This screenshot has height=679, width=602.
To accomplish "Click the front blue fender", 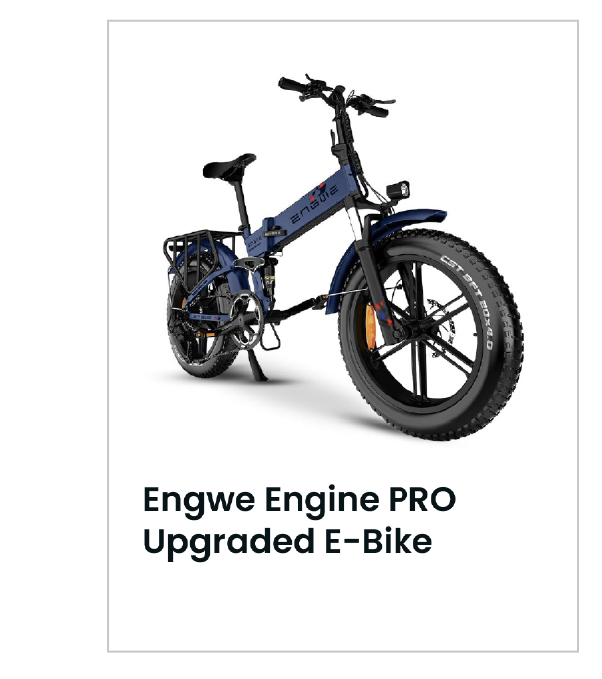I will pyautogui.click(x=381, y=242).
